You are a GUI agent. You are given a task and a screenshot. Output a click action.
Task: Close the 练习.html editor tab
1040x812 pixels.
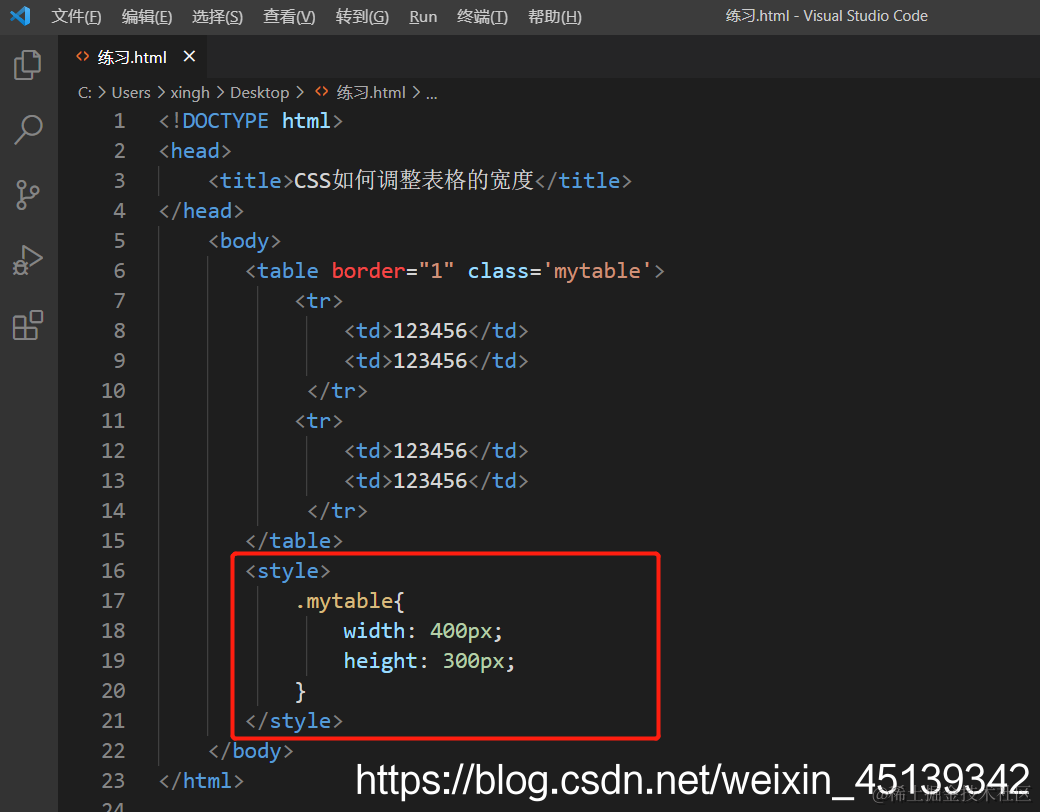[x=189, y=56]
